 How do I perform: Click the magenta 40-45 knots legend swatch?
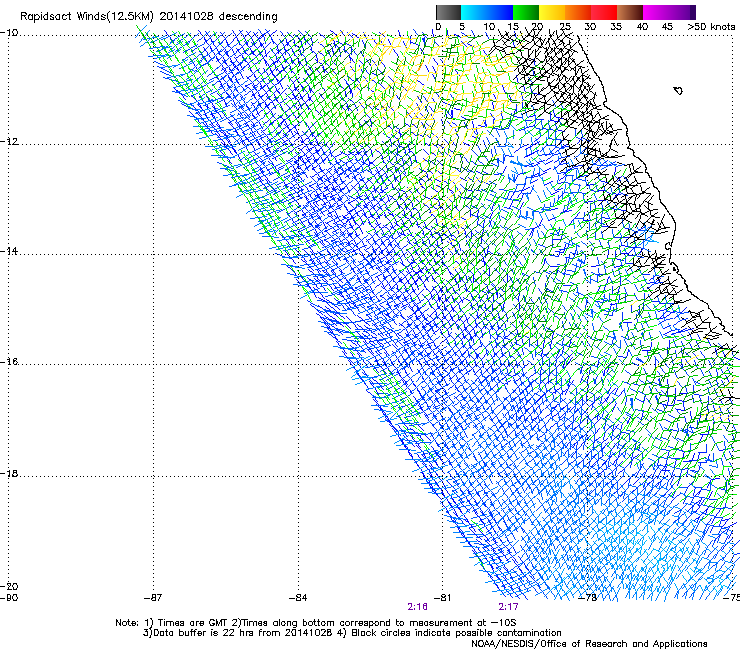656,12
